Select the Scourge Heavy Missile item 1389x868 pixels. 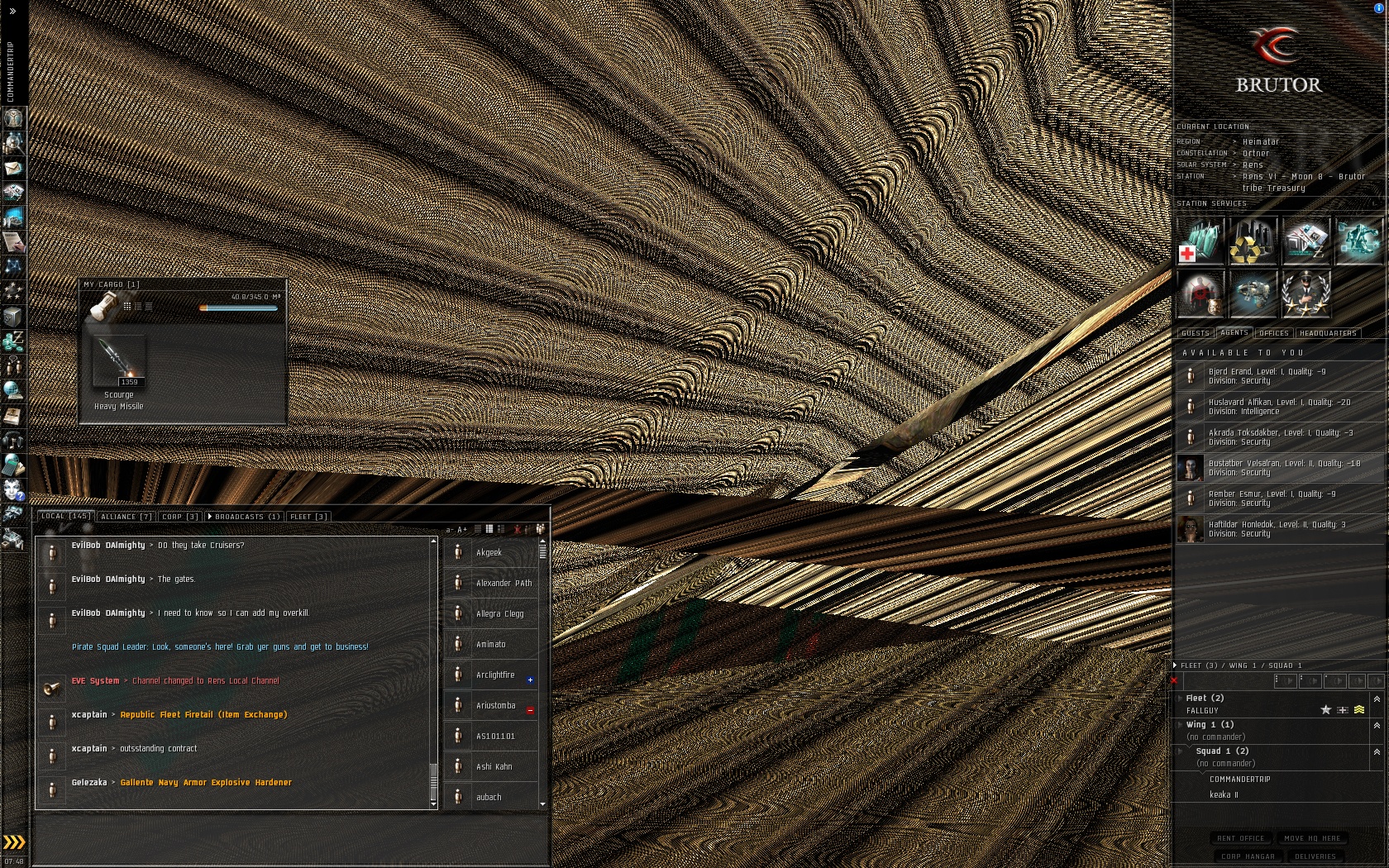[119, 373]
